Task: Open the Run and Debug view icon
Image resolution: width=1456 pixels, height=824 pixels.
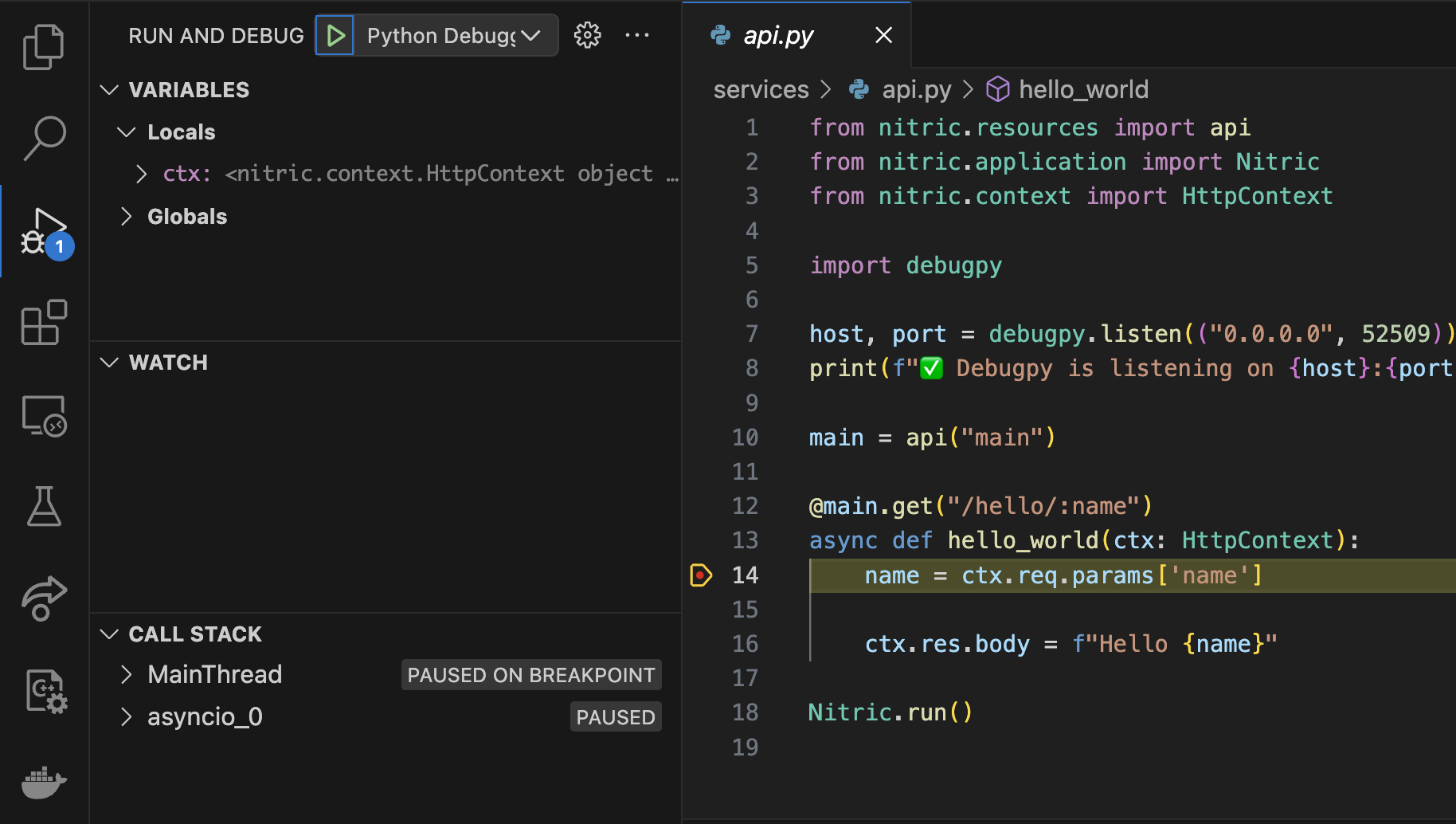Action: point(45,232)
